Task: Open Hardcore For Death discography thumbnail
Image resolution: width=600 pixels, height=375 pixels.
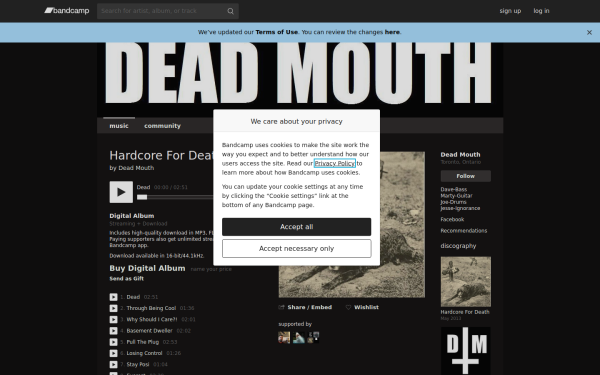Action: 466,282
